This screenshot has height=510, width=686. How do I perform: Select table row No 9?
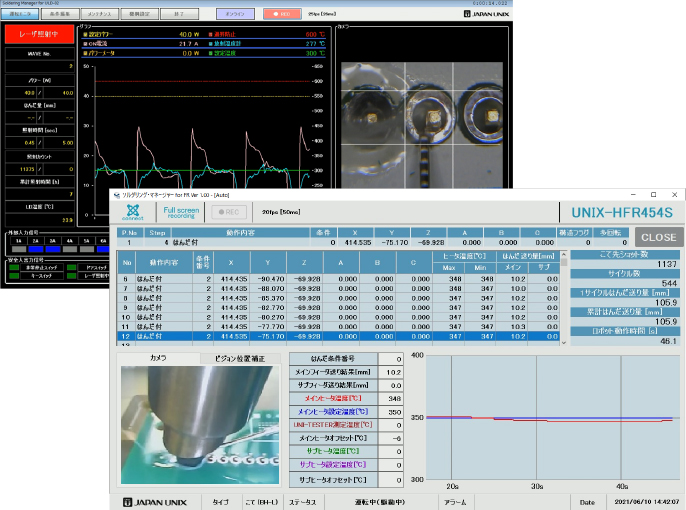340,308
